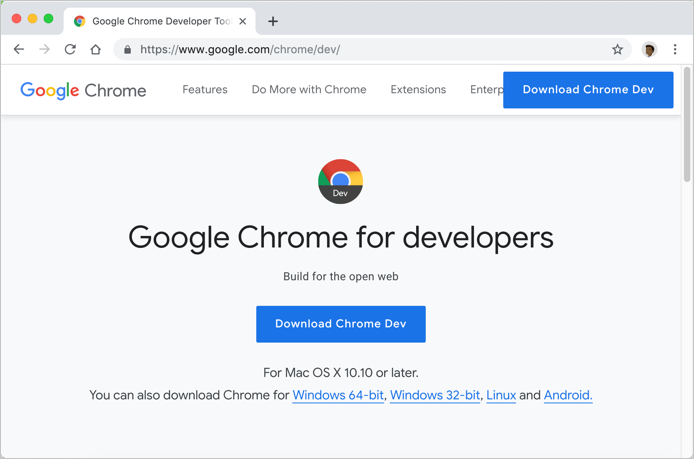
Task: Click the Build for the open web text
Action: click(x=341, y=277)
